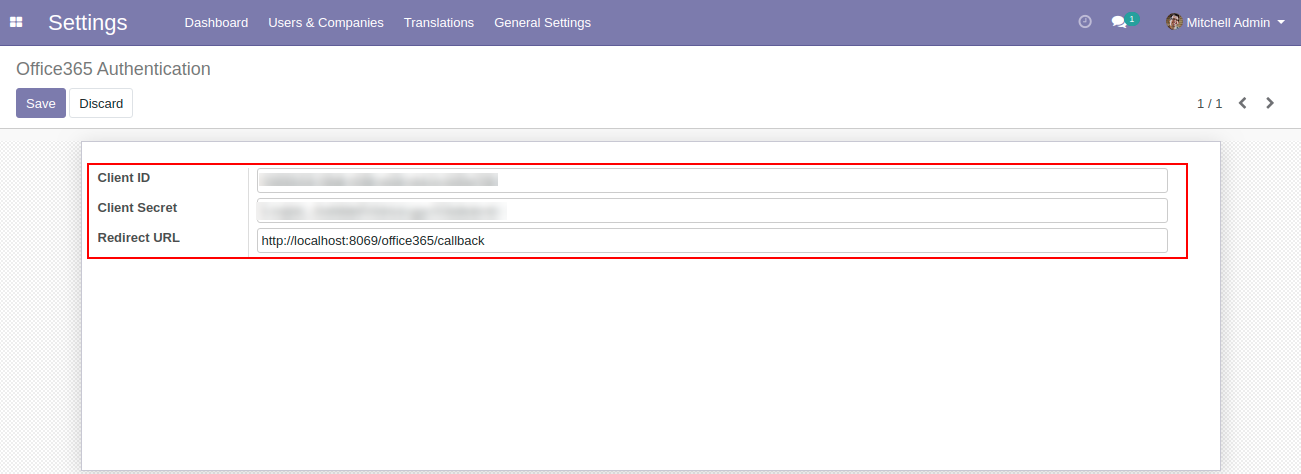
Task: Open the Users & Companies menu
Action: [325, 22]
